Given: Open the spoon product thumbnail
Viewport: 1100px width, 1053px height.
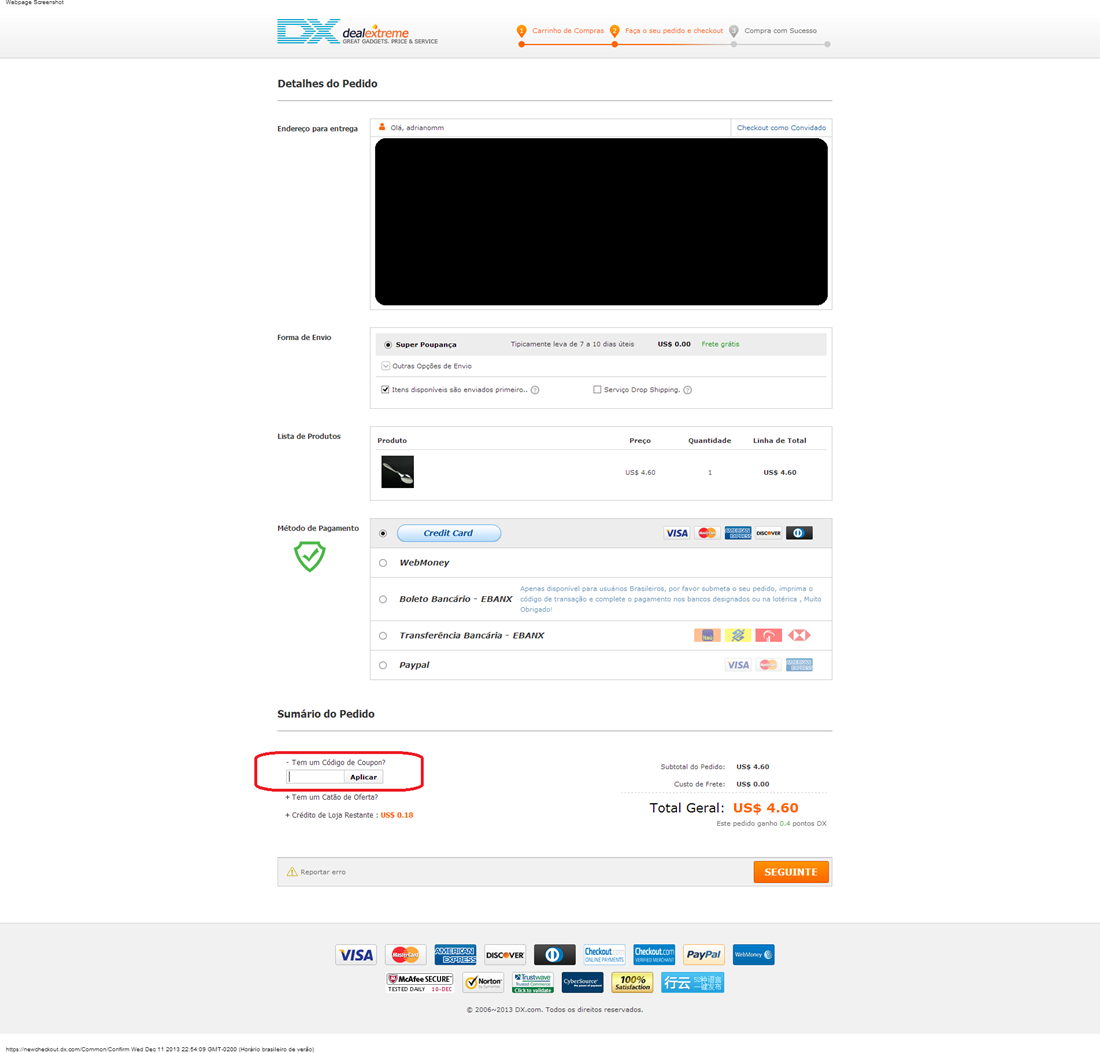Looking at the screenshot, I should (398, 471).
